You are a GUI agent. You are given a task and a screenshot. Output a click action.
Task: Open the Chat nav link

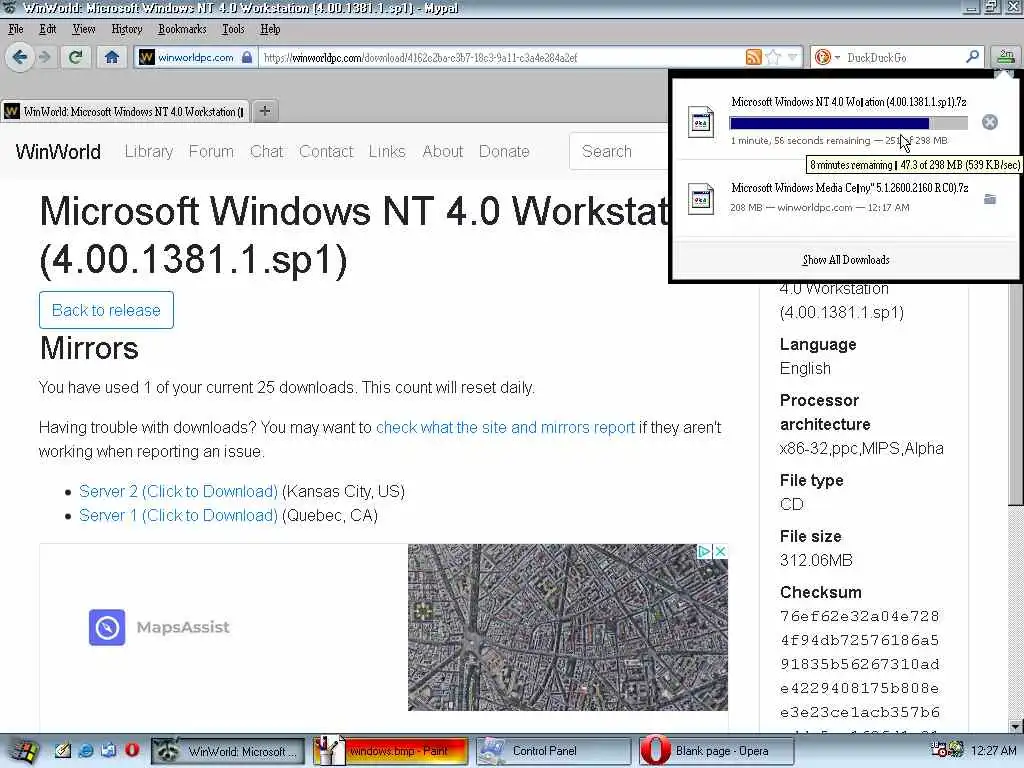click(266, 152)
